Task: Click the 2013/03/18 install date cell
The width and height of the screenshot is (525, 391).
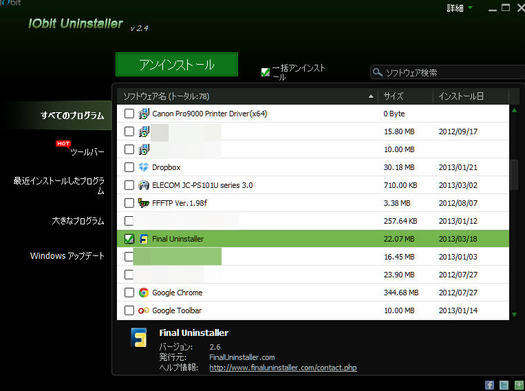Action: click(458, 239)
